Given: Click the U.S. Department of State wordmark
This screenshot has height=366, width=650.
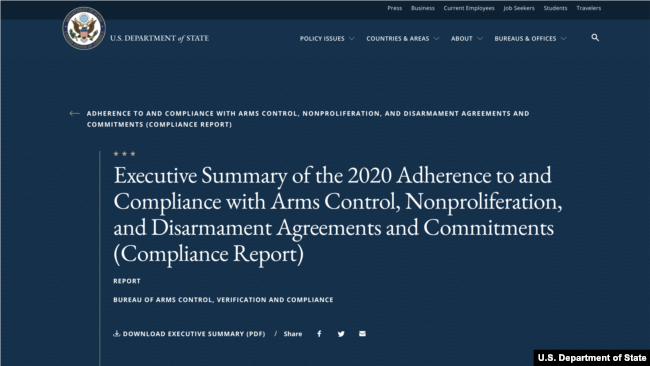Looking at the screenshot, I should pos(160,38).
